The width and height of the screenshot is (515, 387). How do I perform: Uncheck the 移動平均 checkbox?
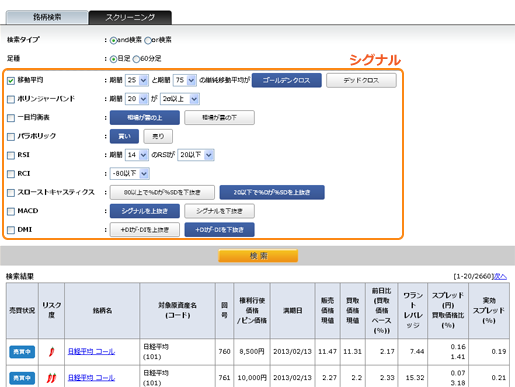coord(11,81)
